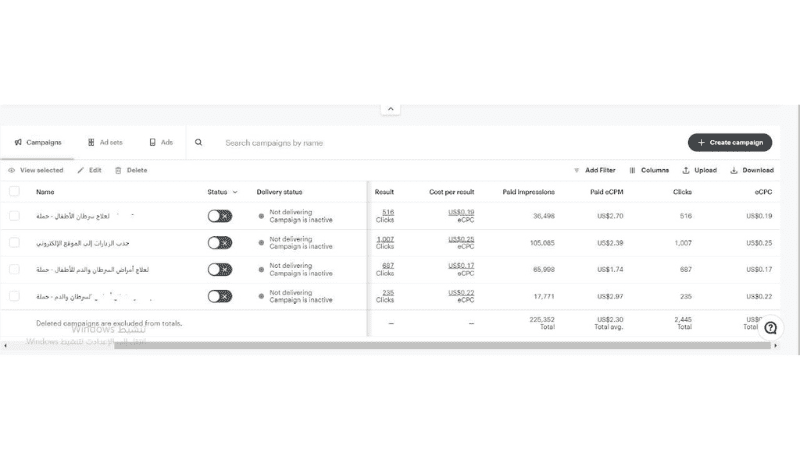This screenshot has height=460, width=800.
Task: Click the Create campaign button
Action: (730, 143)
